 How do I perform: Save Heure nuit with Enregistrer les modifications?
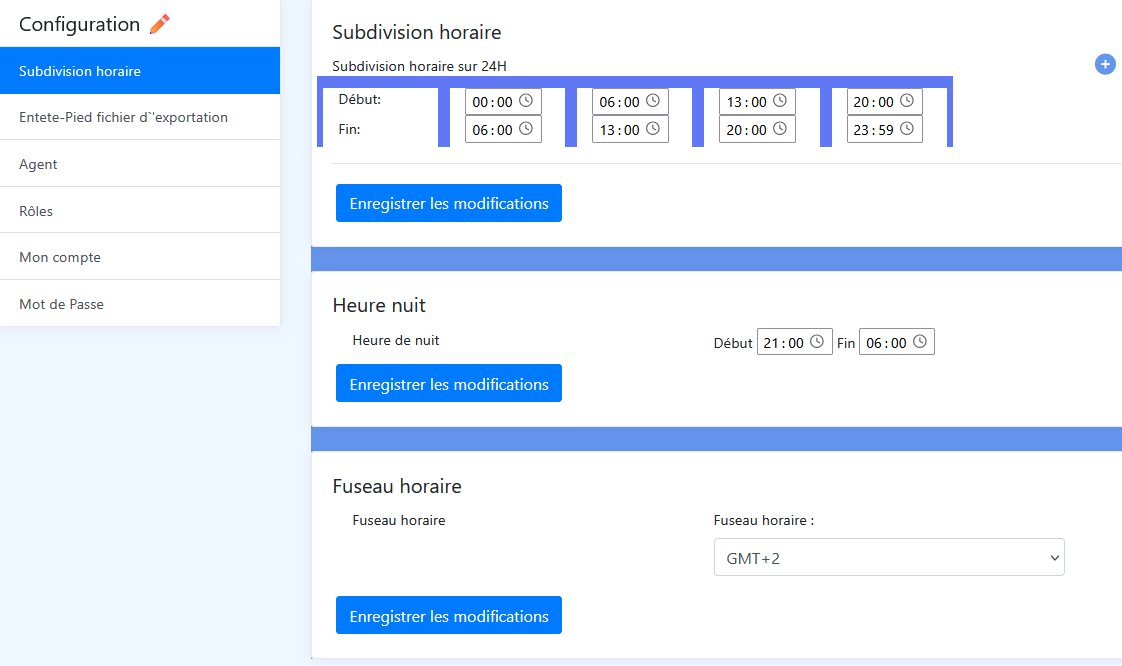(449, 383)
